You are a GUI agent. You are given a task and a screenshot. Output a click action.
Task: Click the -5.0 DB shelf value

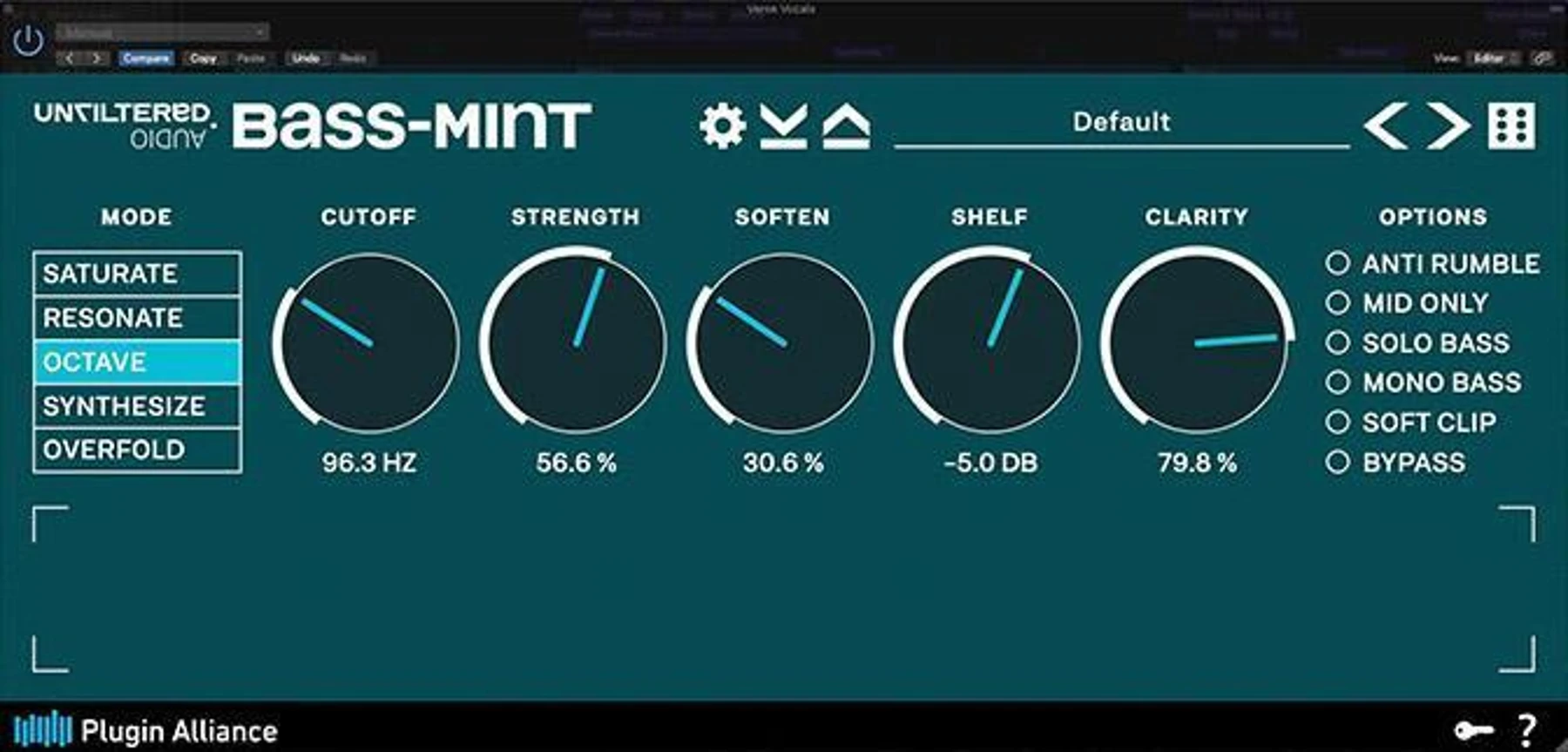click(990, 463)
